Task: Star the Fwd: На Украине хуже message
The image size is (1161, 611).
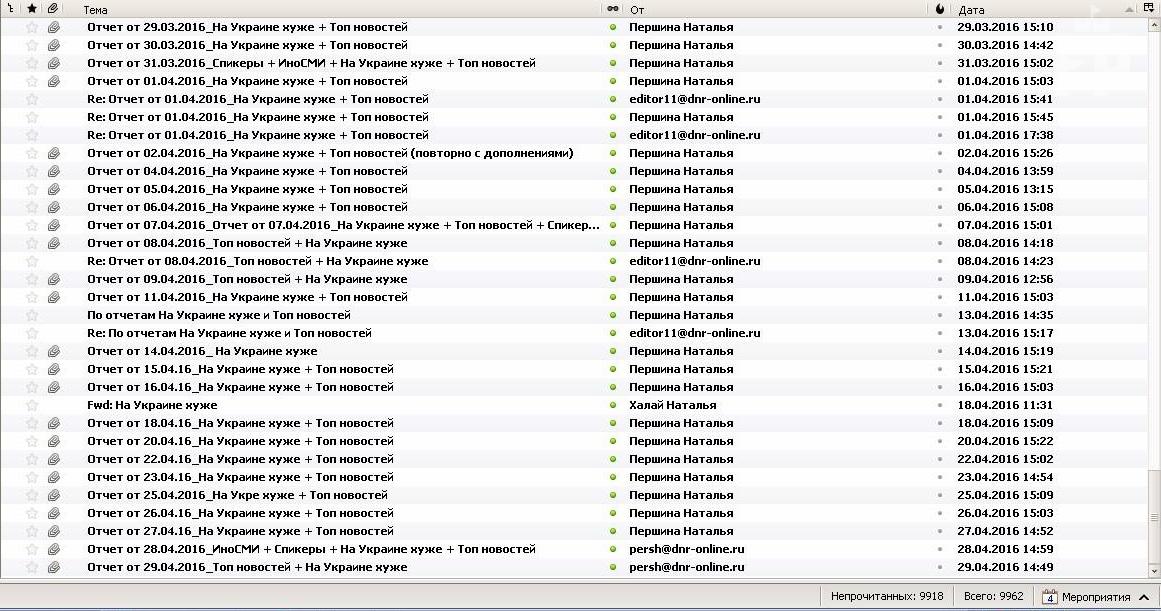Action: click(32, 405)
